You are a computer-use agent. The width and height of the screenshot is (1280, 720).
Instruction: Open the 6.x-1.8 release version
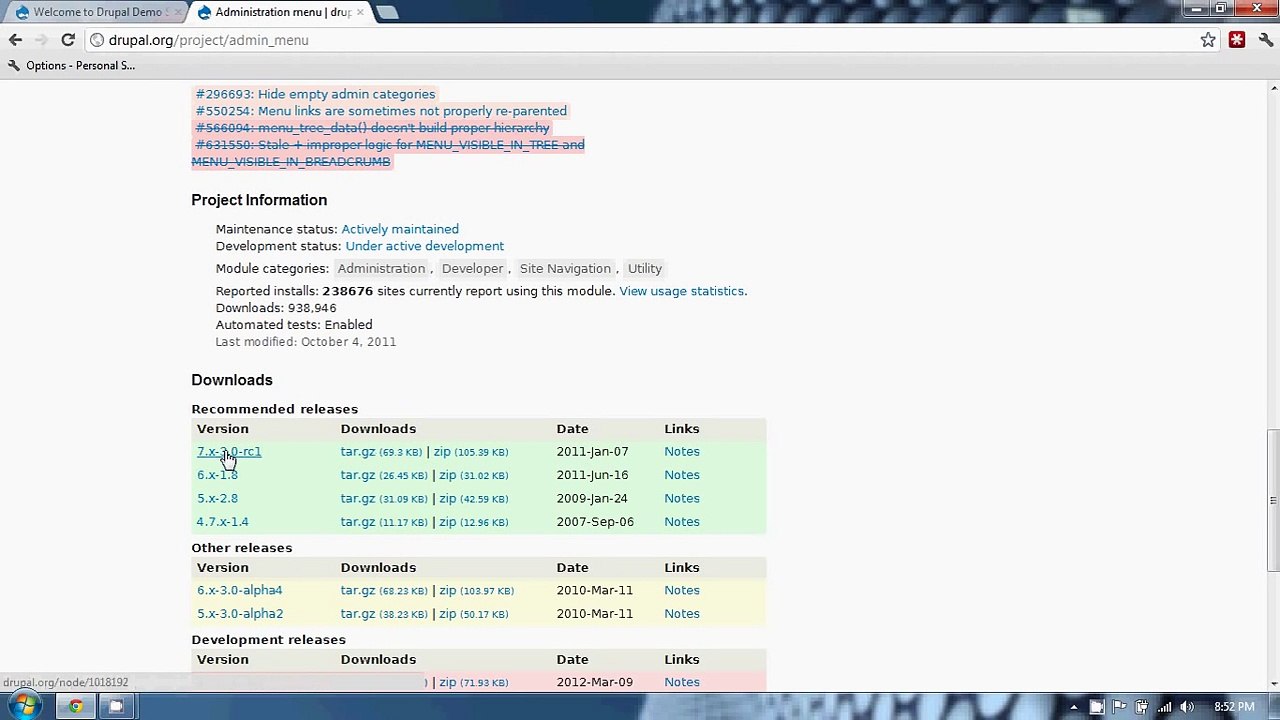[217, 475]
